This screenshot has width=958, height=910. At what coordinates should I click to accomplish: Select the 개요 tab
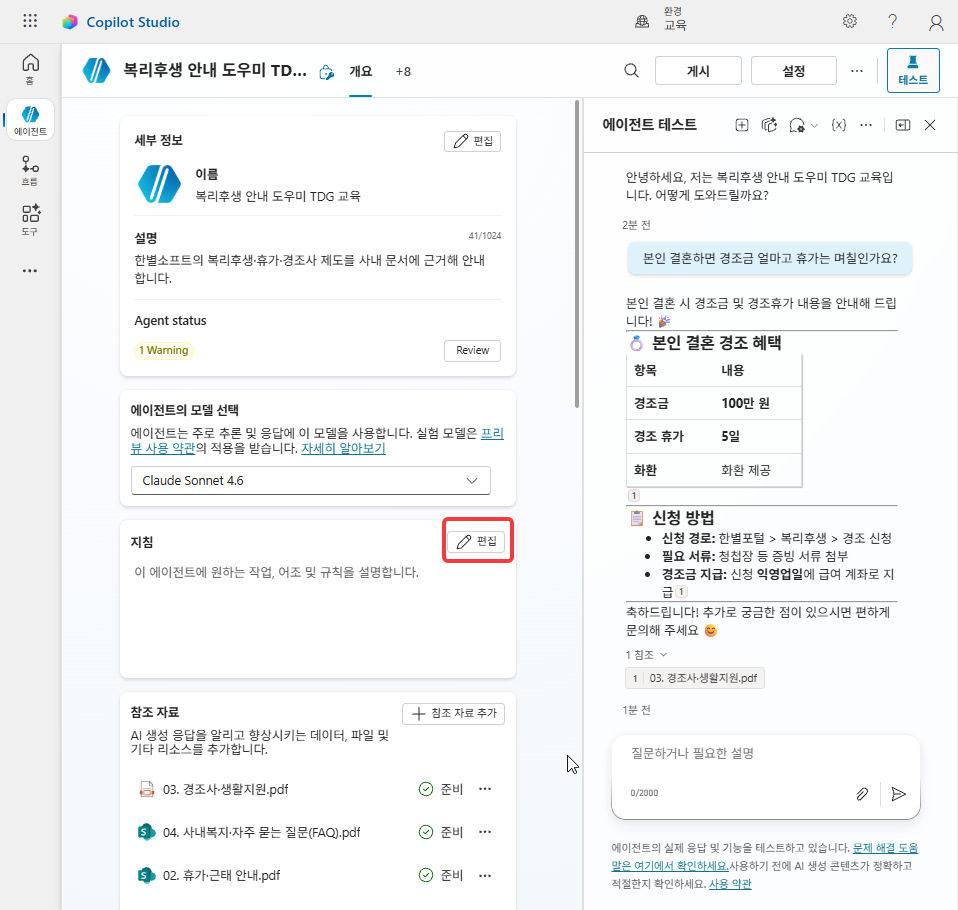pyautogui.click(x=360, y=72)
